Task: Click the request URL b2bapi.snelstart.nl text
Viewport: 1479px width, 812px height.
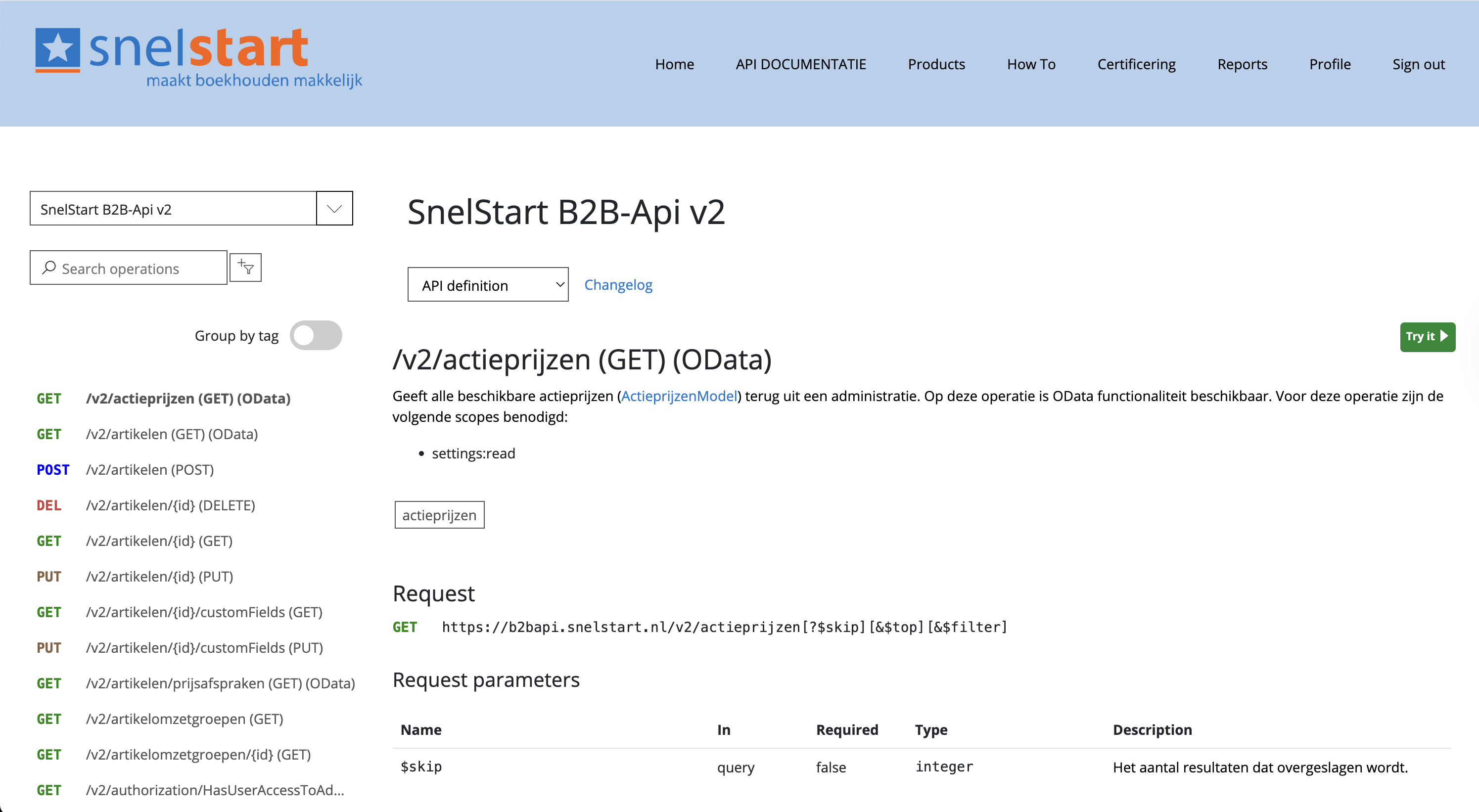Action: coord(725,627)
